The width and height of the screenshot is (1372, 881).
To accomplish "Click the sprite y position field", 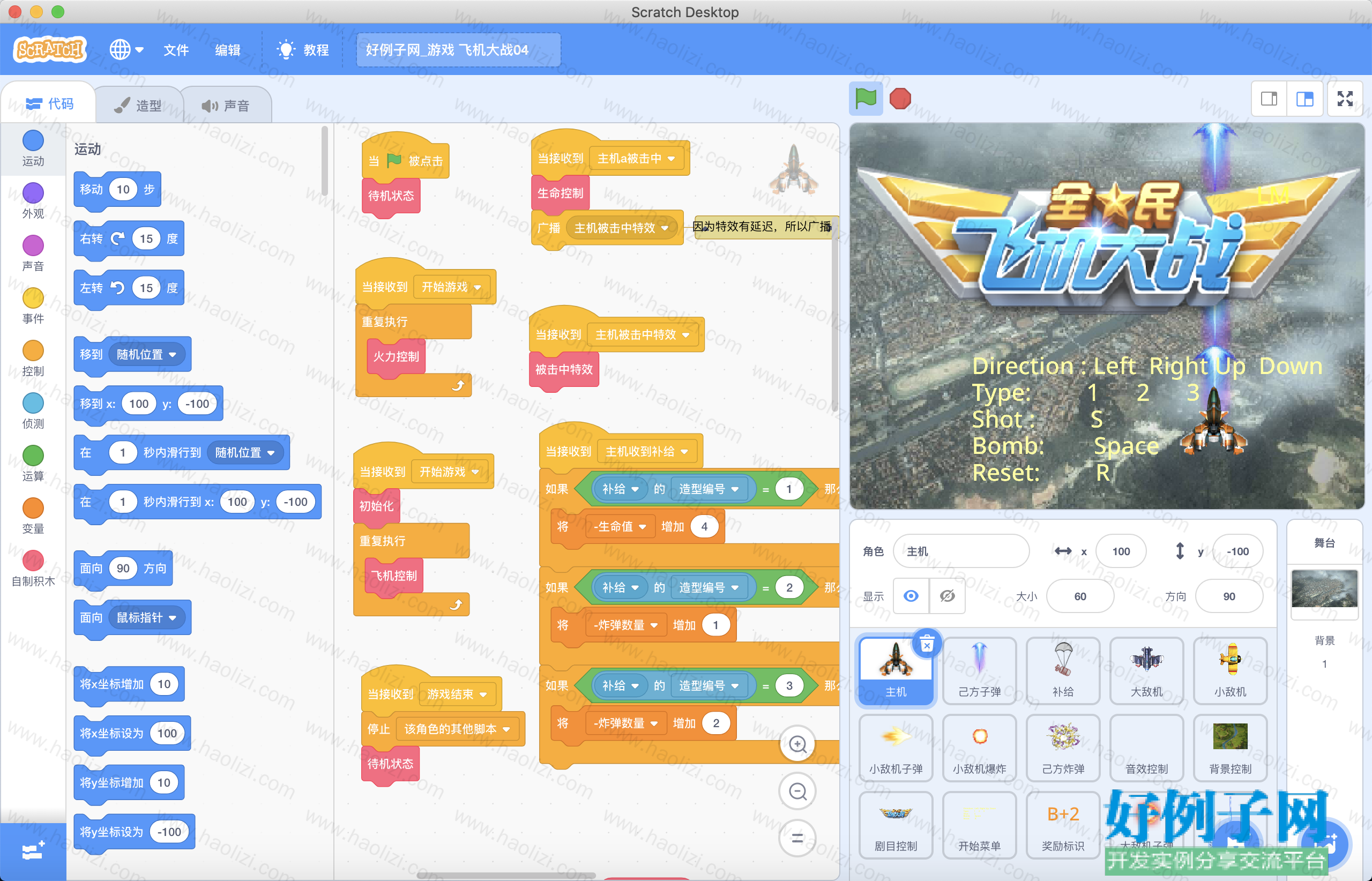I will pos(1237,551).
